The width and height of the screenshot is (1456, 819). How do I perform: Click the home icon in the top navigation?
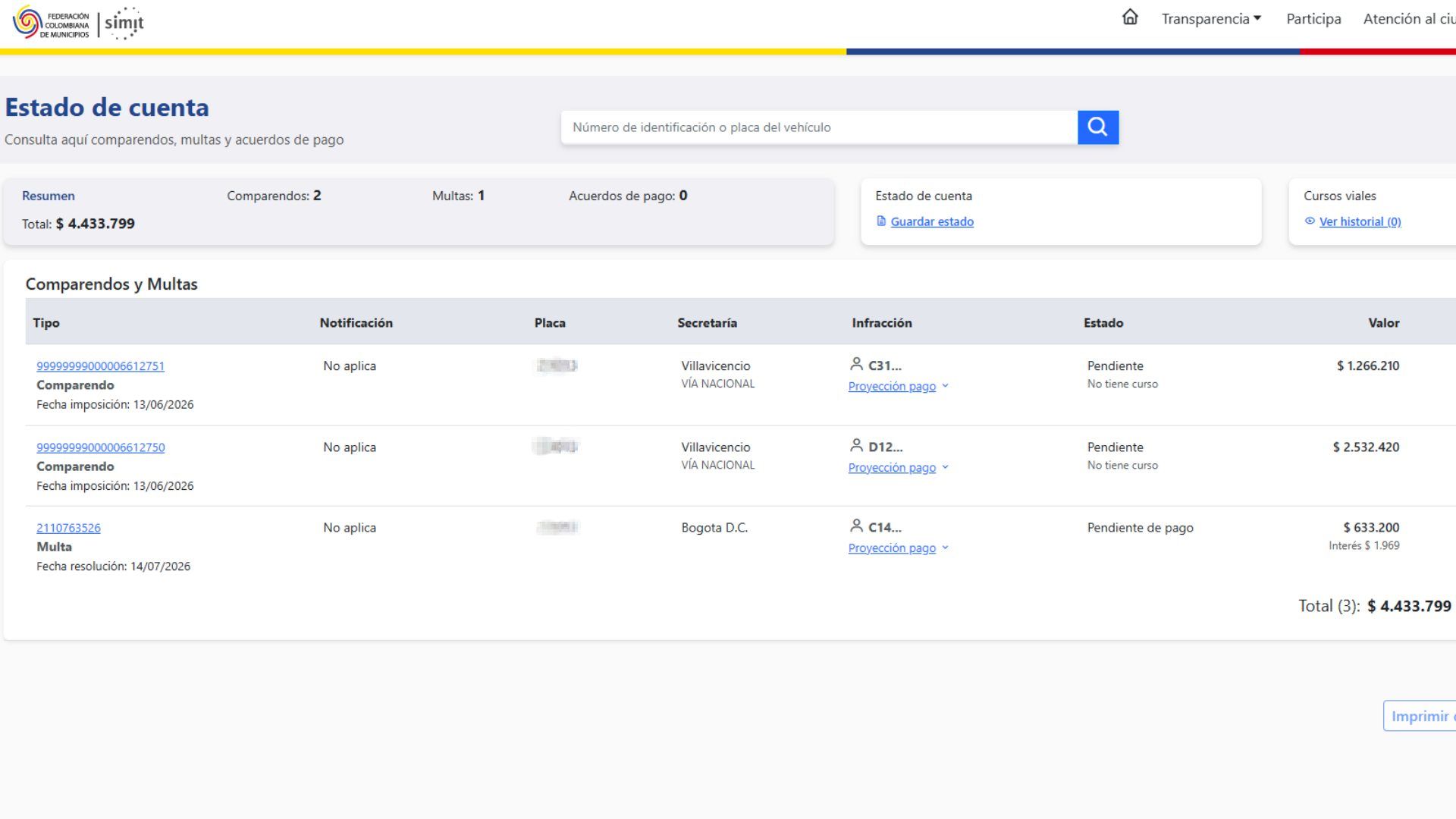tap(1130, 17)
